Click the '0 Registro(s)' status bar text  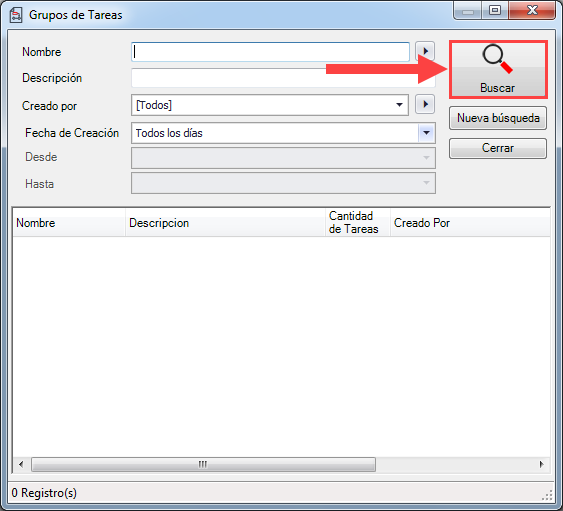(44, 493)
